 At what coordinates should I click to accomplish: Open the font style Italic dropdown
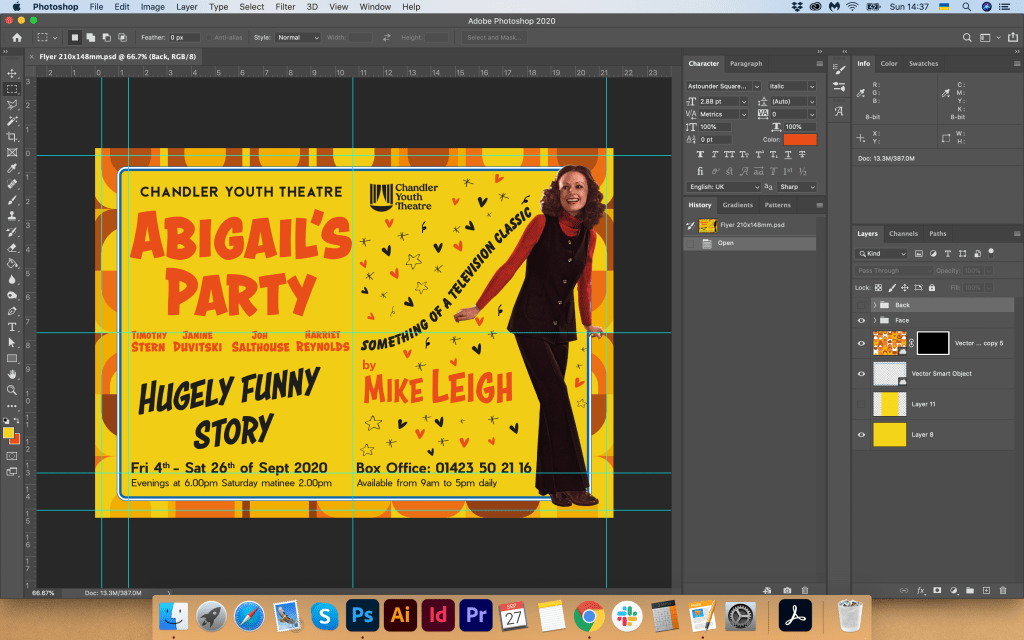(x=791, y=87)
